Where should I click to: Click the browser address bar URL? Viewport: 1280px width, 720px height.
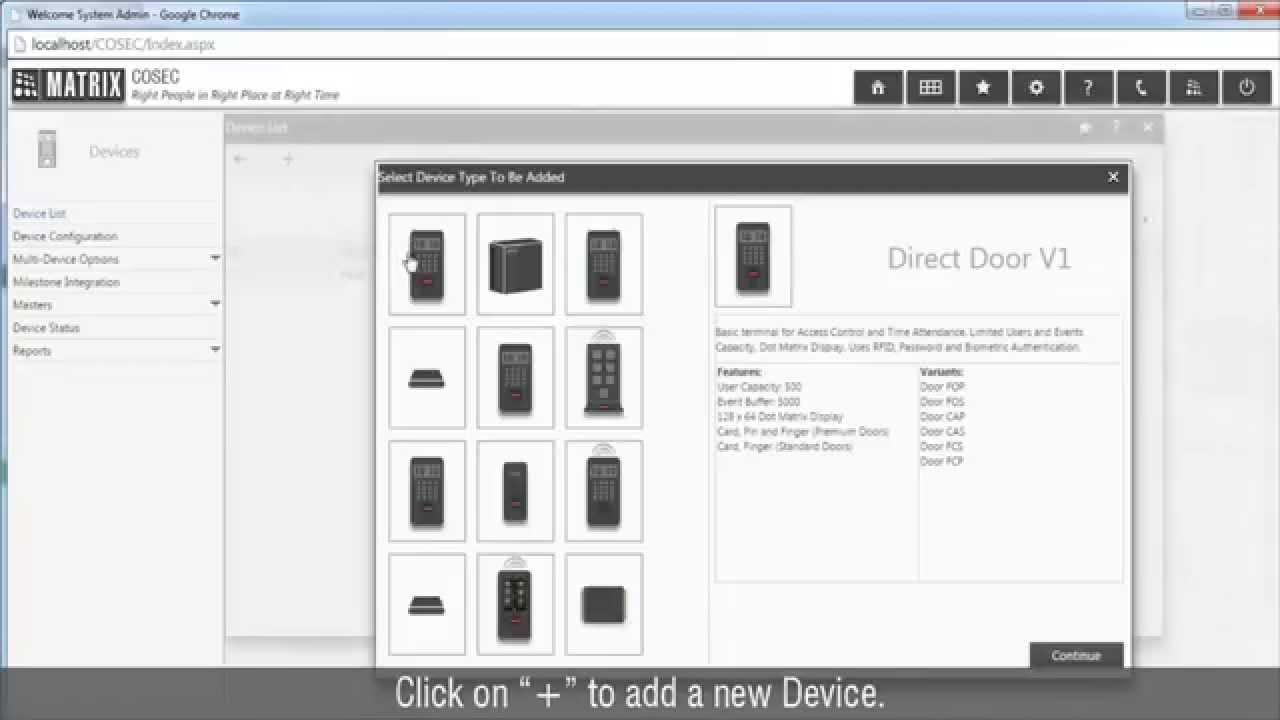[x=123, y=45]
